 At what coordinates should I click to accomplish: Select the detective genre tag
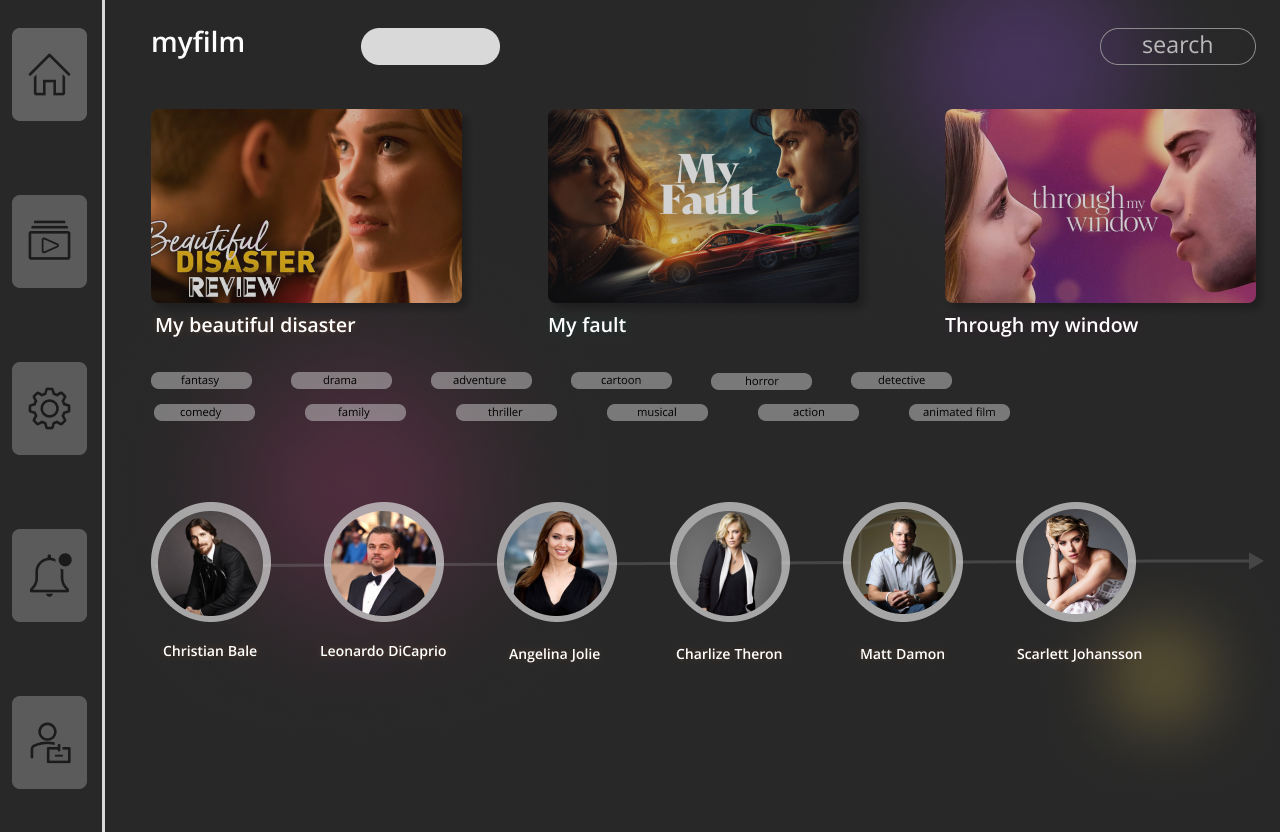[x=901, y=380]
